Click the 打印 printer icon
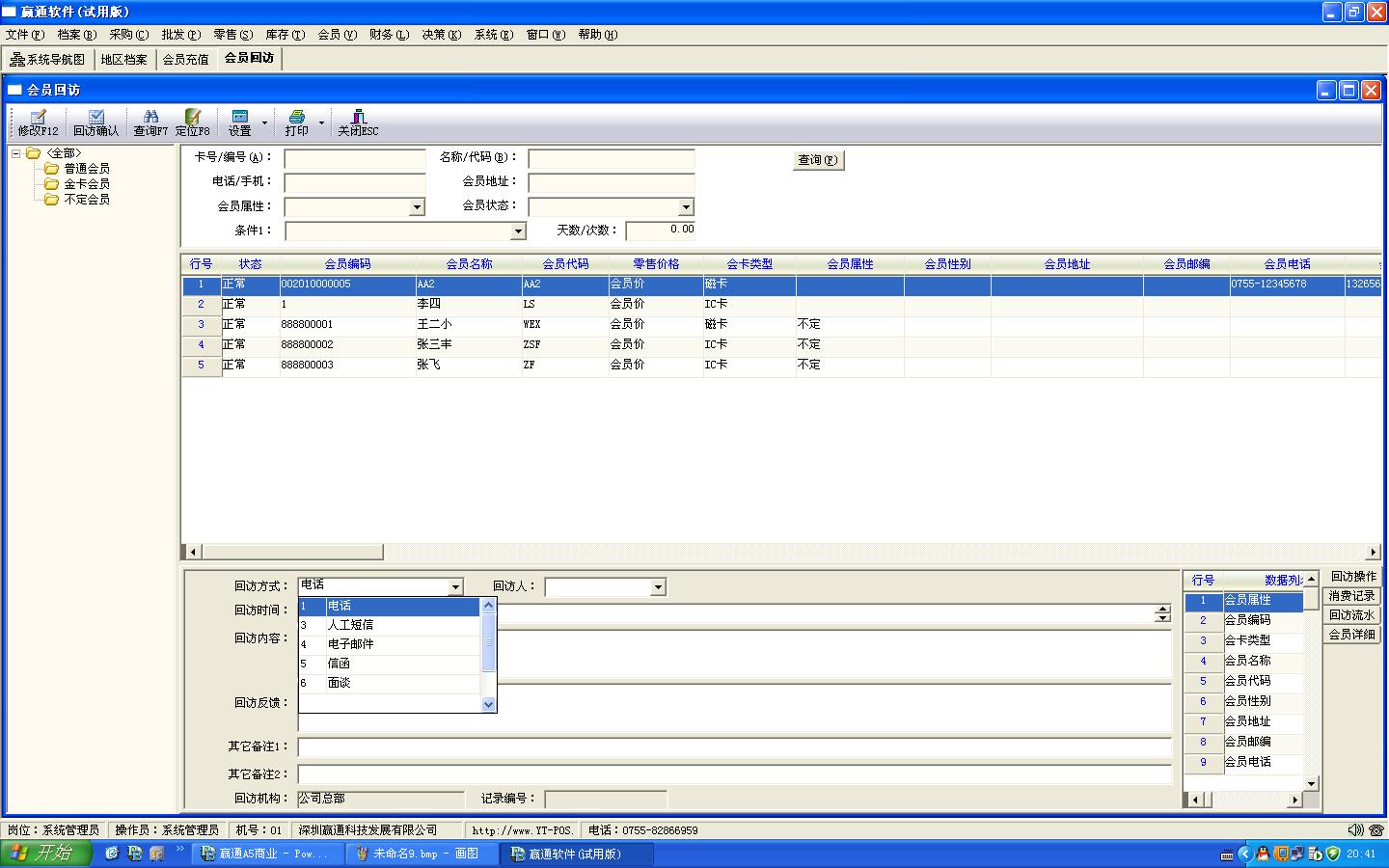 click(x=297, y=122)
